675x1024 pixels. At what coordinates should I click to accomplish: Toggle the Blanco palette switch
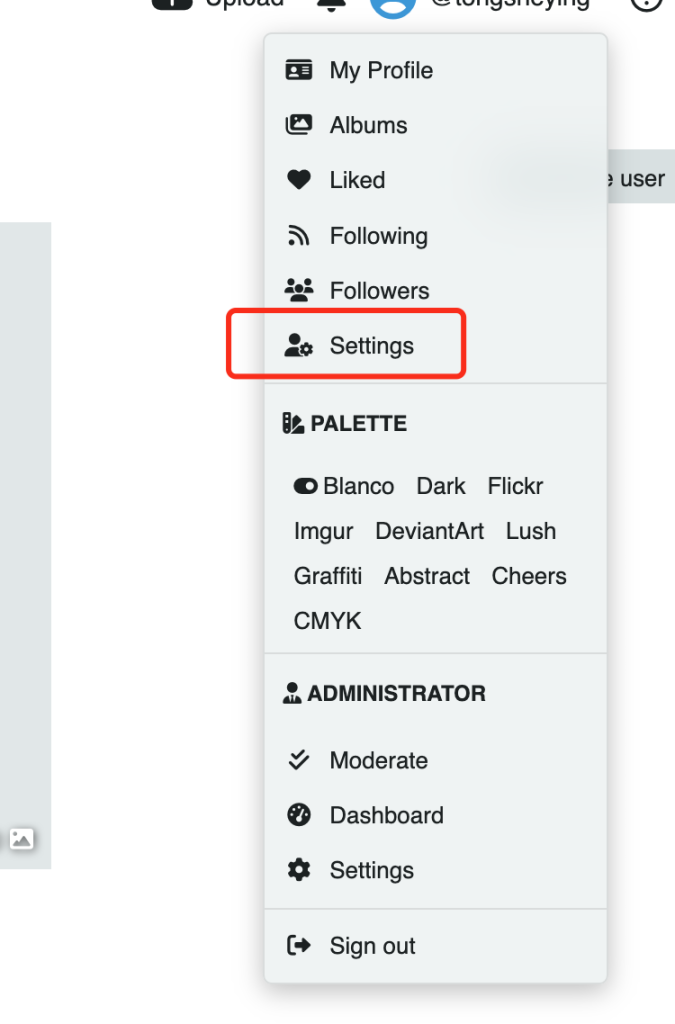click(x=305, y=486)
